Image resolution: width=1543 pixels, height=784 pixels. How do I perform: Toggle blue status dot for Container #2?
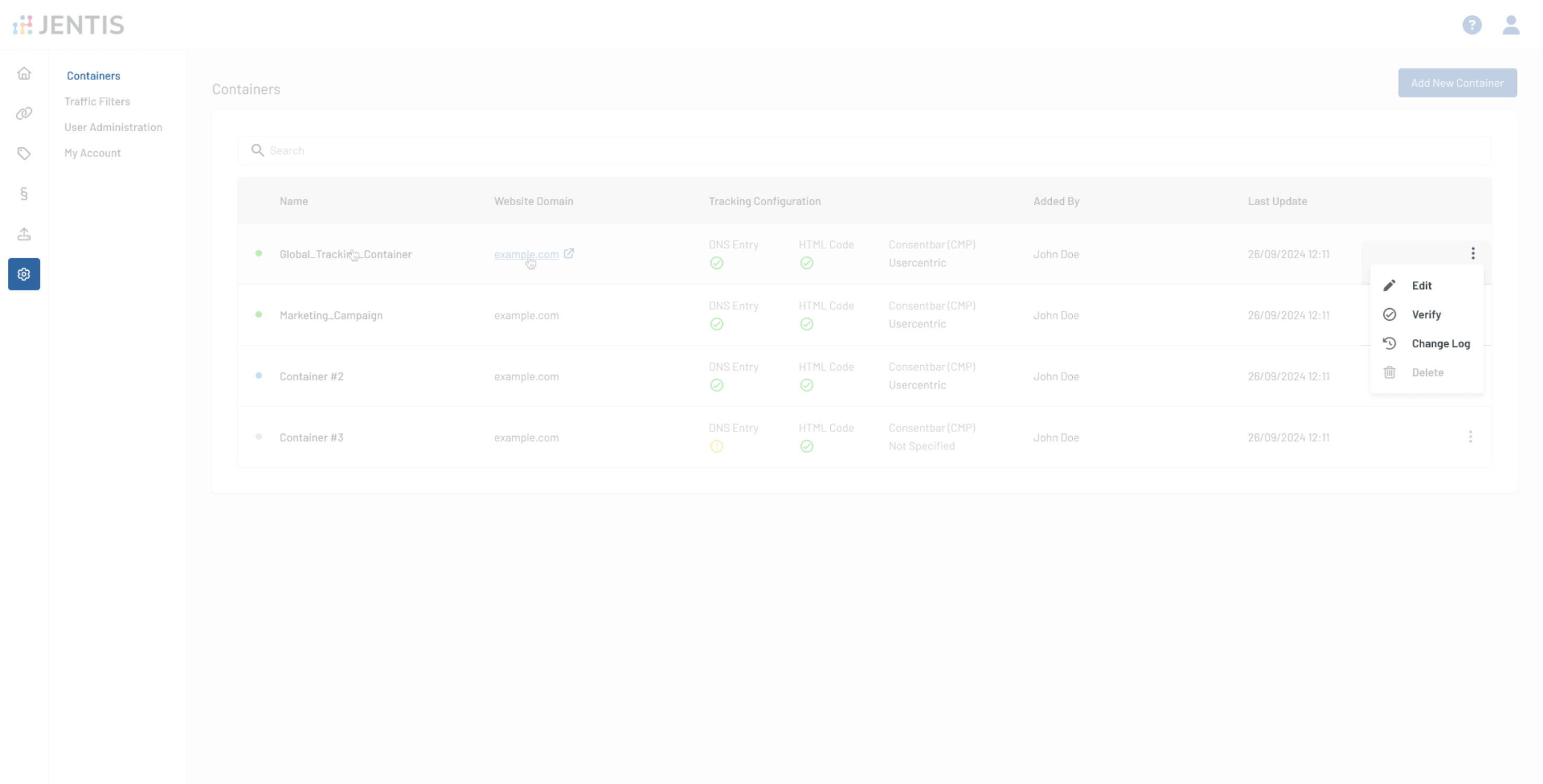(259, 376)
